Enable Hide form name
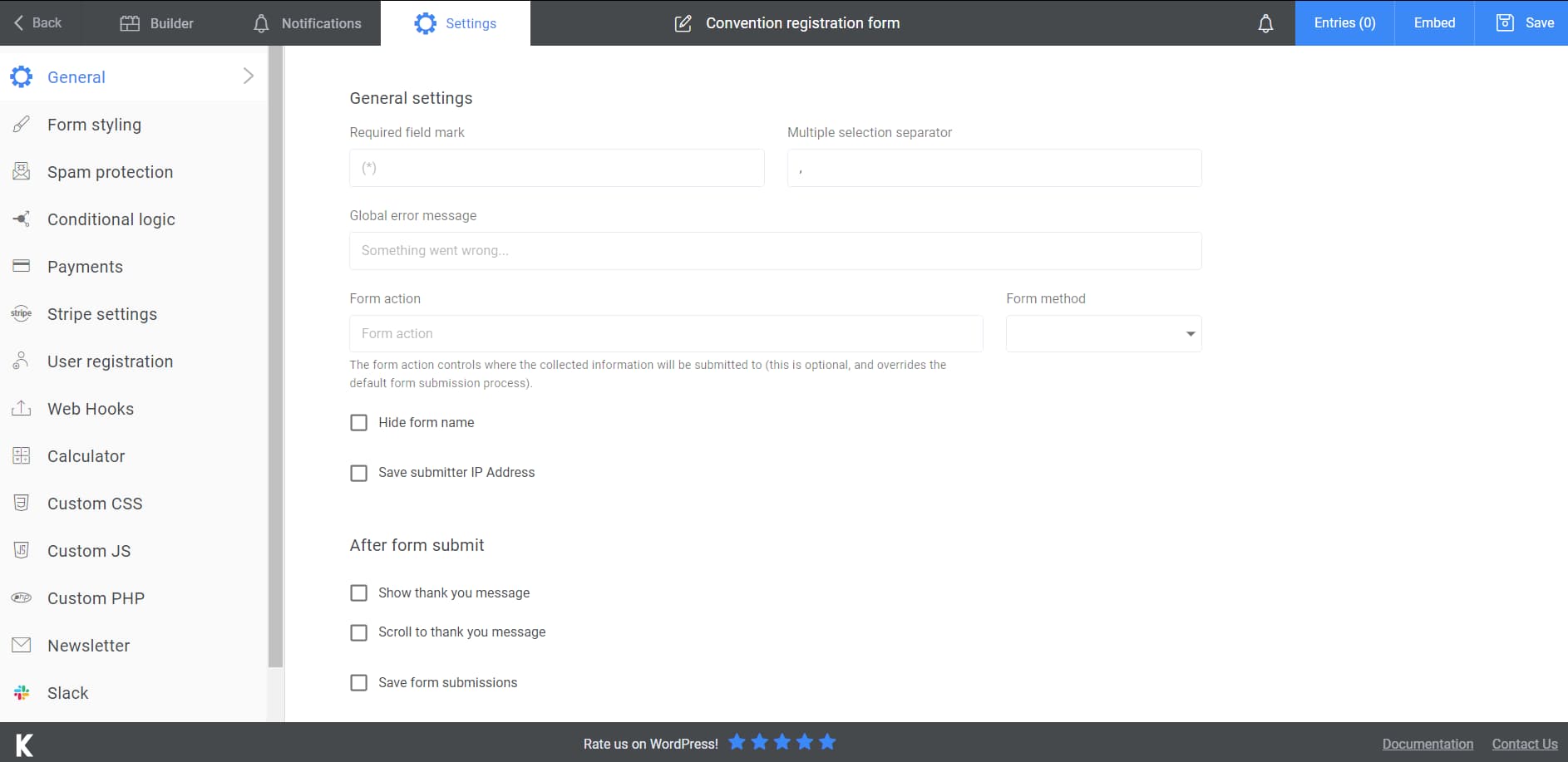1568x762 pixels. (358, 422)
